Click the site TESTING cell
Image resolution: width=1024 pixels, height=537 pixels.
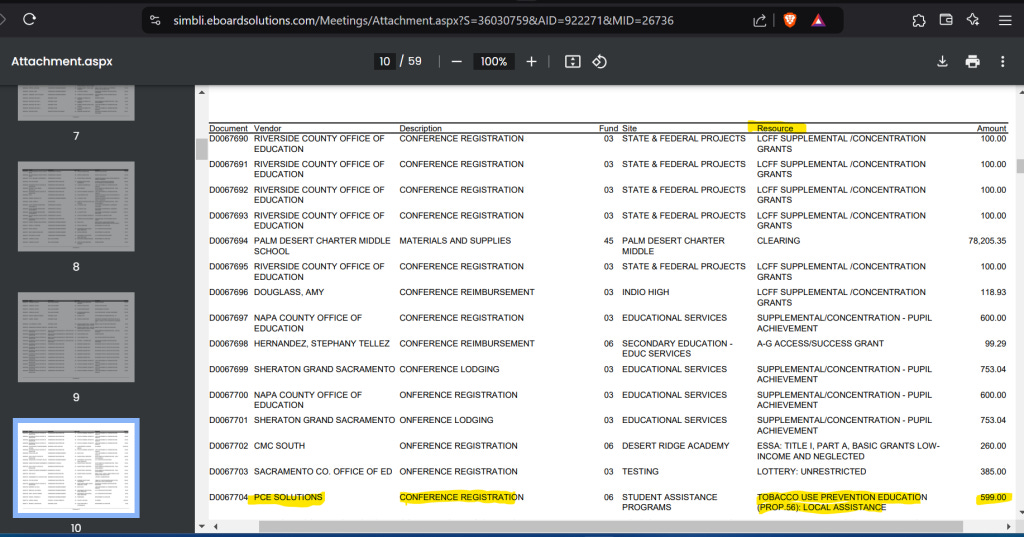[x=640, y=472]
